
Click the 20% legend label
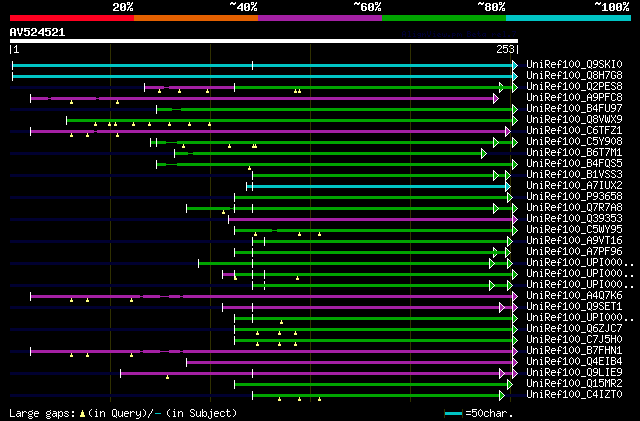122,7
